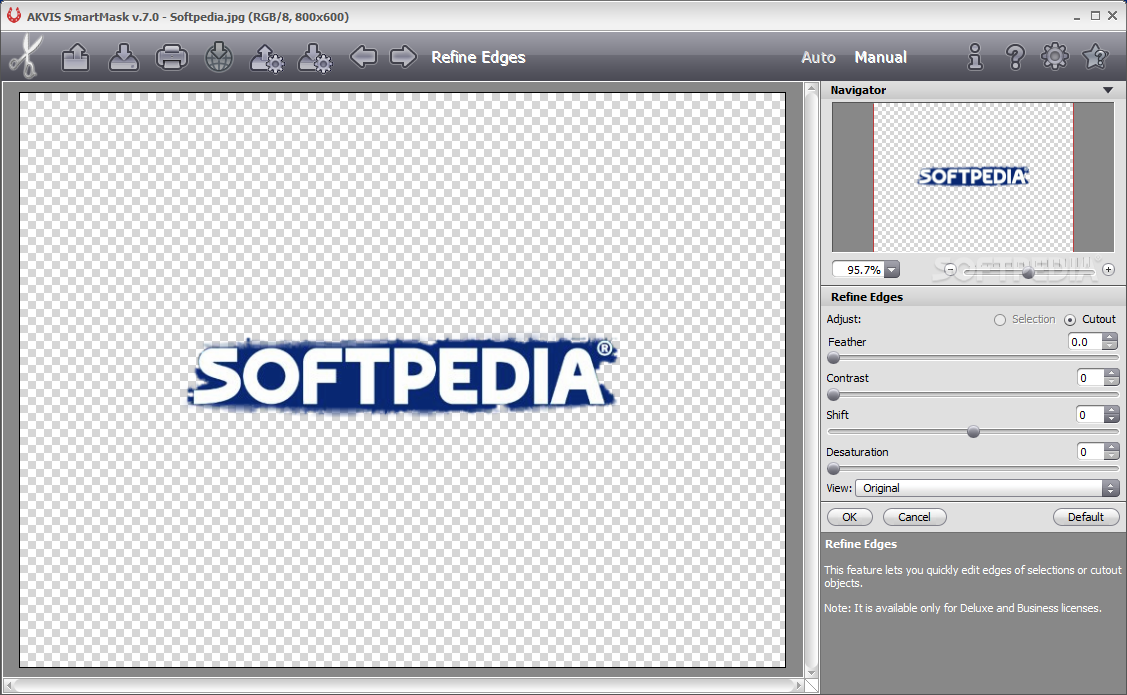The width and height of the screenshot is (1127, 695).
Task: Save the image with the download icon
Action: pos(124,57)
